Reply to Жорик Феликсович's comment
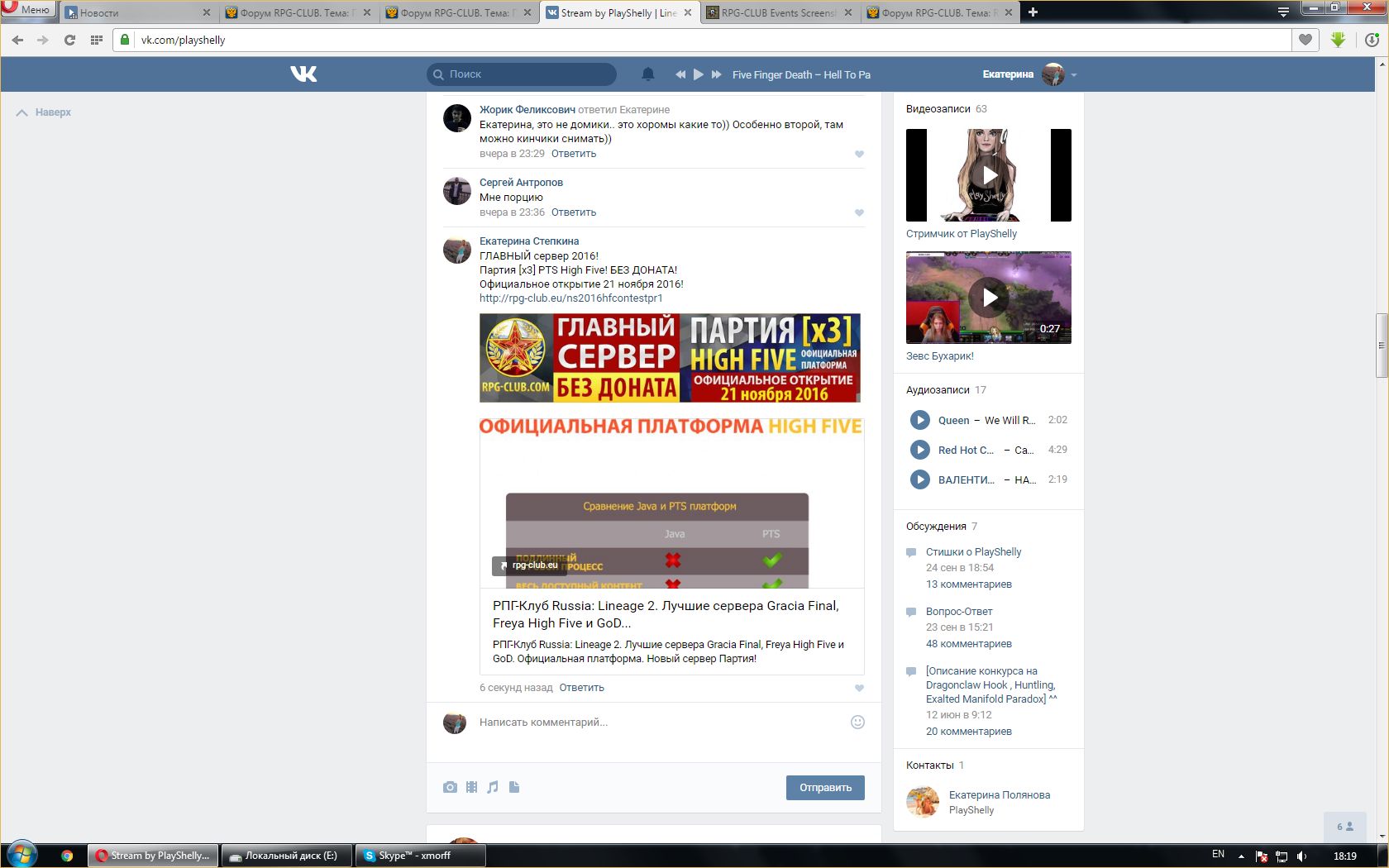This screenshot has height=868, width=1389. (574, 154)
